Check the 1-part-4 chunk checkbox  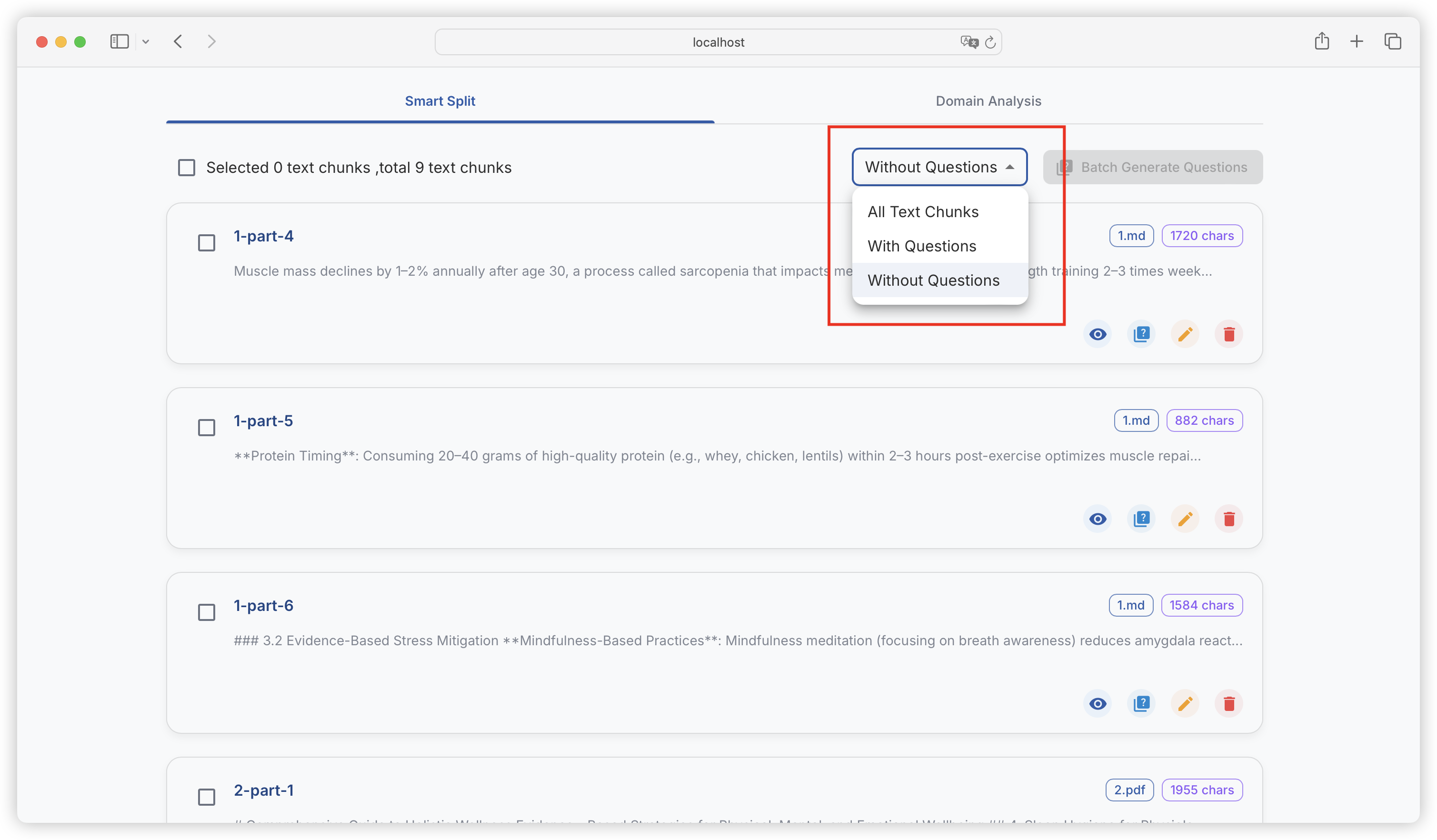coord(207,243)
